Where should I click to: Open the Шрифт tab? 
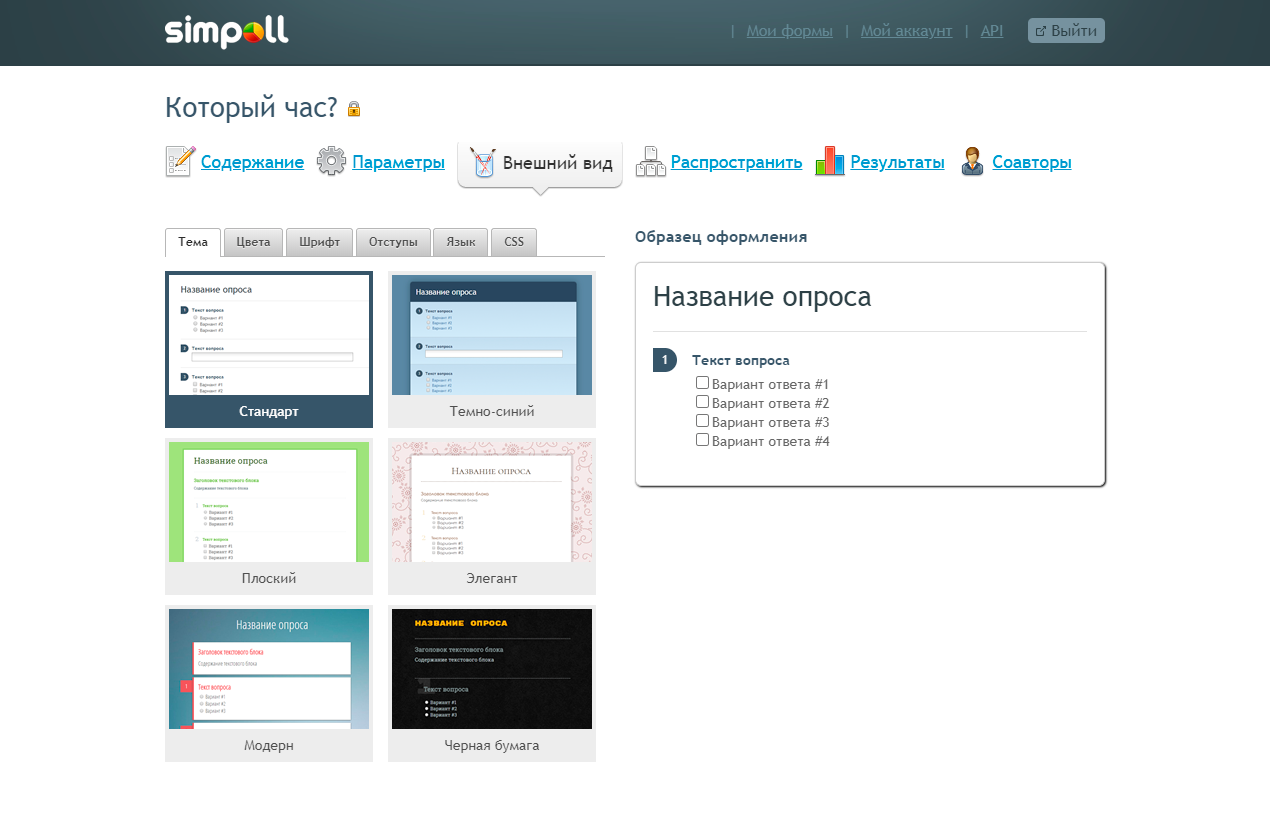(x=319, y=241)
